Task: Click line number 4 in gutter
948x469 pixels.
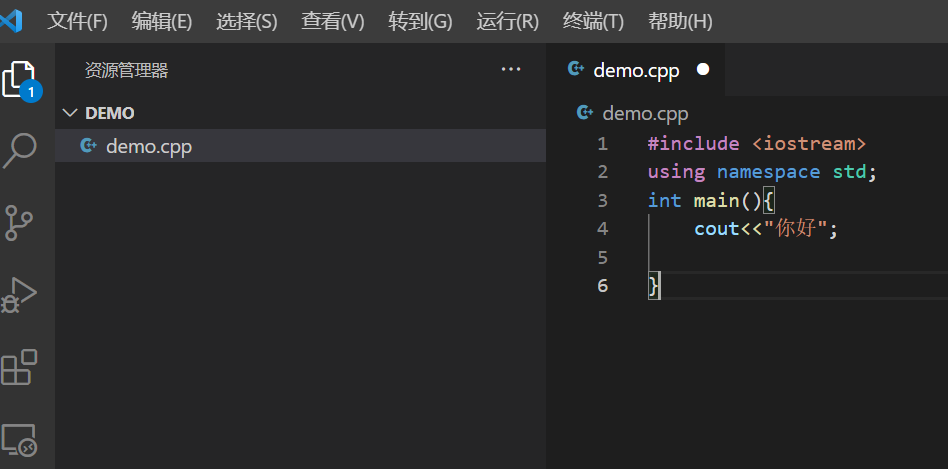Action: (x=602, y=228)
